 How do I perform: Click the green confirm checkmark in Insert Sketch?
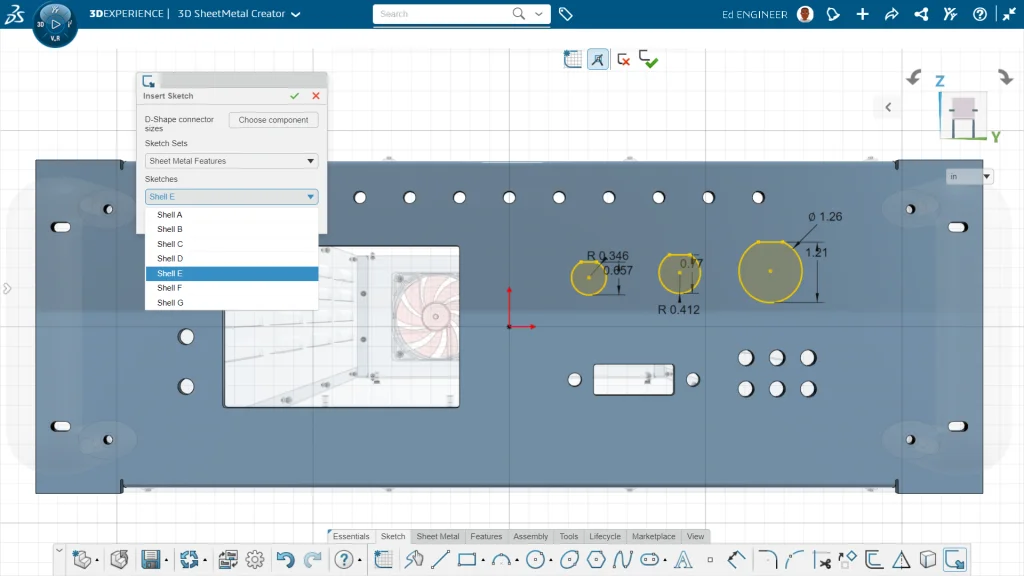(294, 96)
